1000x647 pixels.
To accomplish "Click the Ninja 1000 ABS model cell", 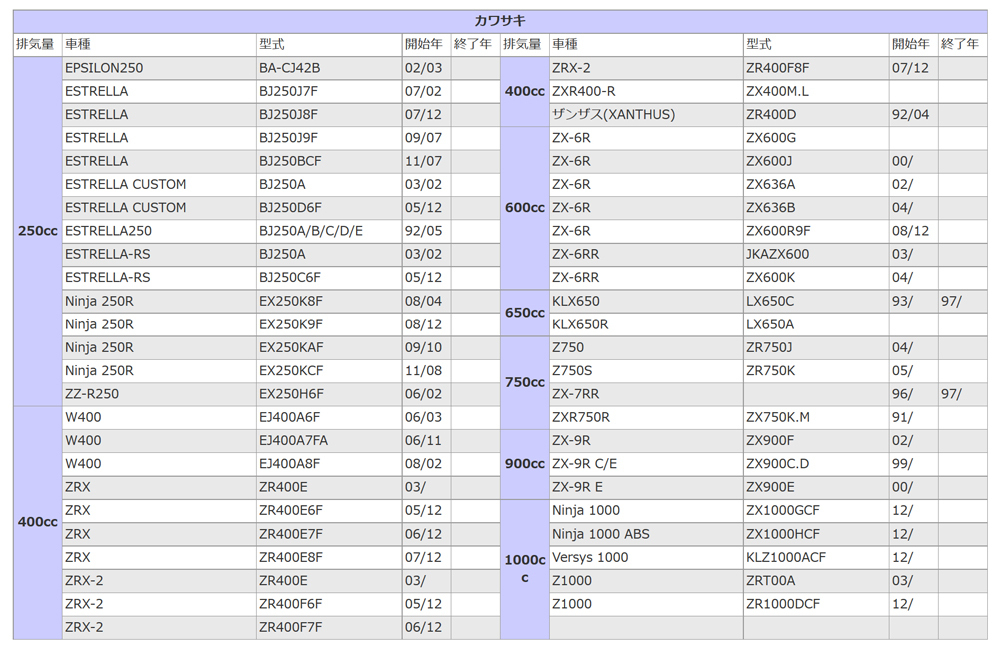I will [x=646, y=534].
